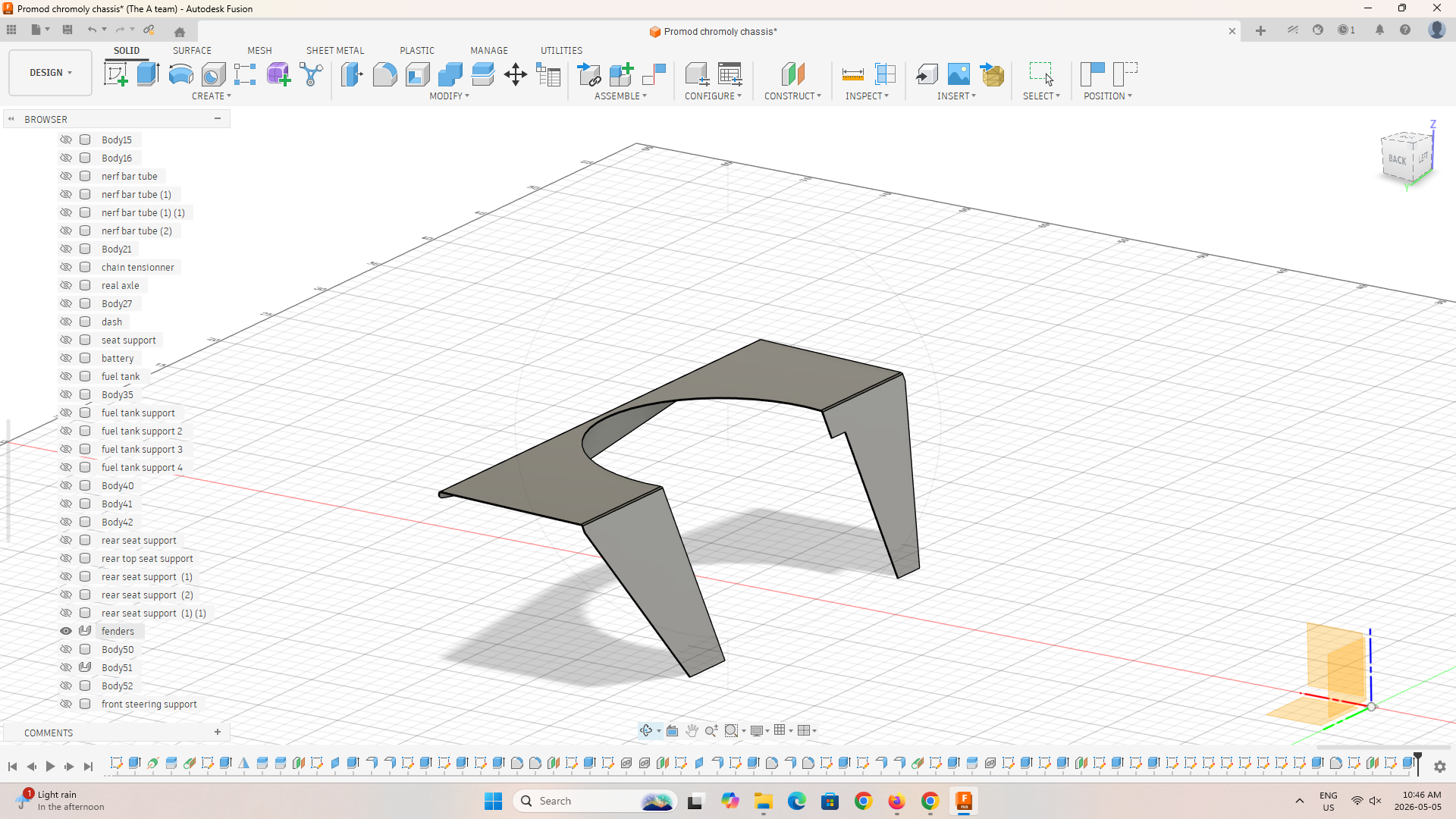Select the Extrude tool
Screen dimensions: 1456x819
point(148,74)
